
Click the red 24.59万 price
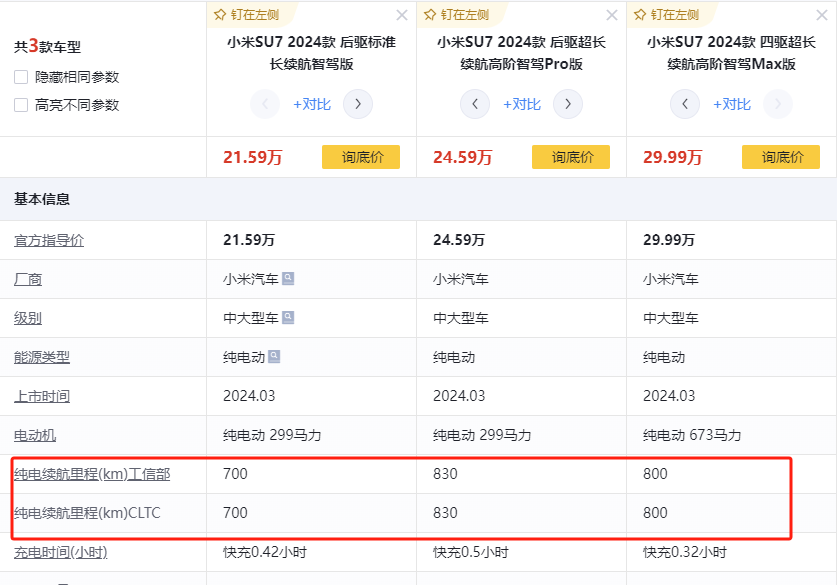(462, 157)
